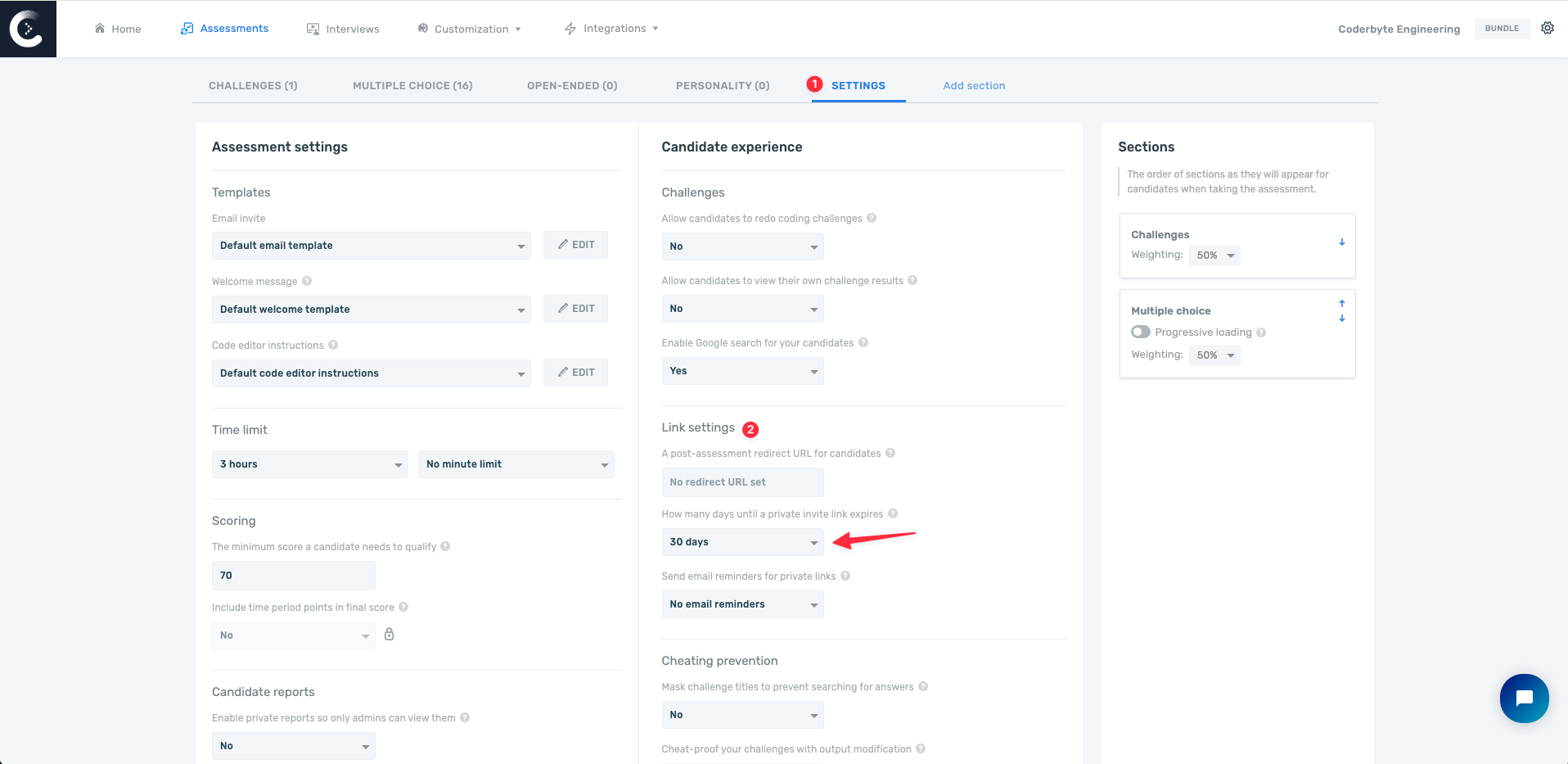The height and width of the screenshot is (764, 1568).
Task: Click help icon next to Welcome message
Action: click(307, 281)
